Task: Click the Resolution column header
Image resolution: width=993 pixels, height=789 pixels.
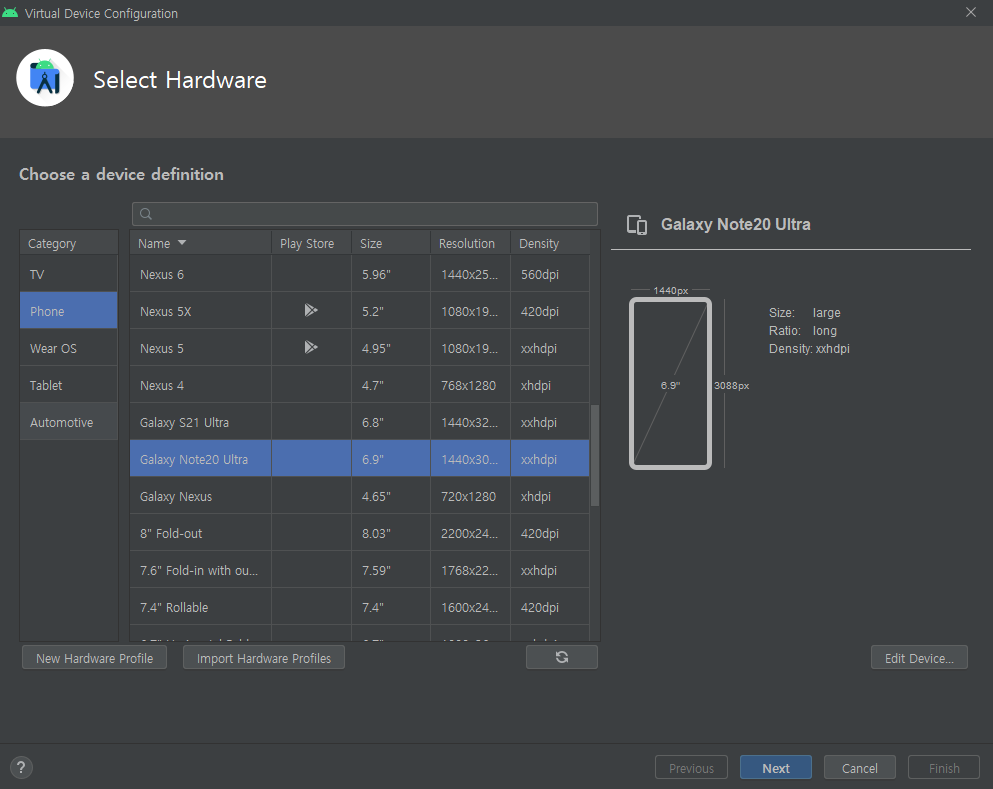Action: (471, 243)
